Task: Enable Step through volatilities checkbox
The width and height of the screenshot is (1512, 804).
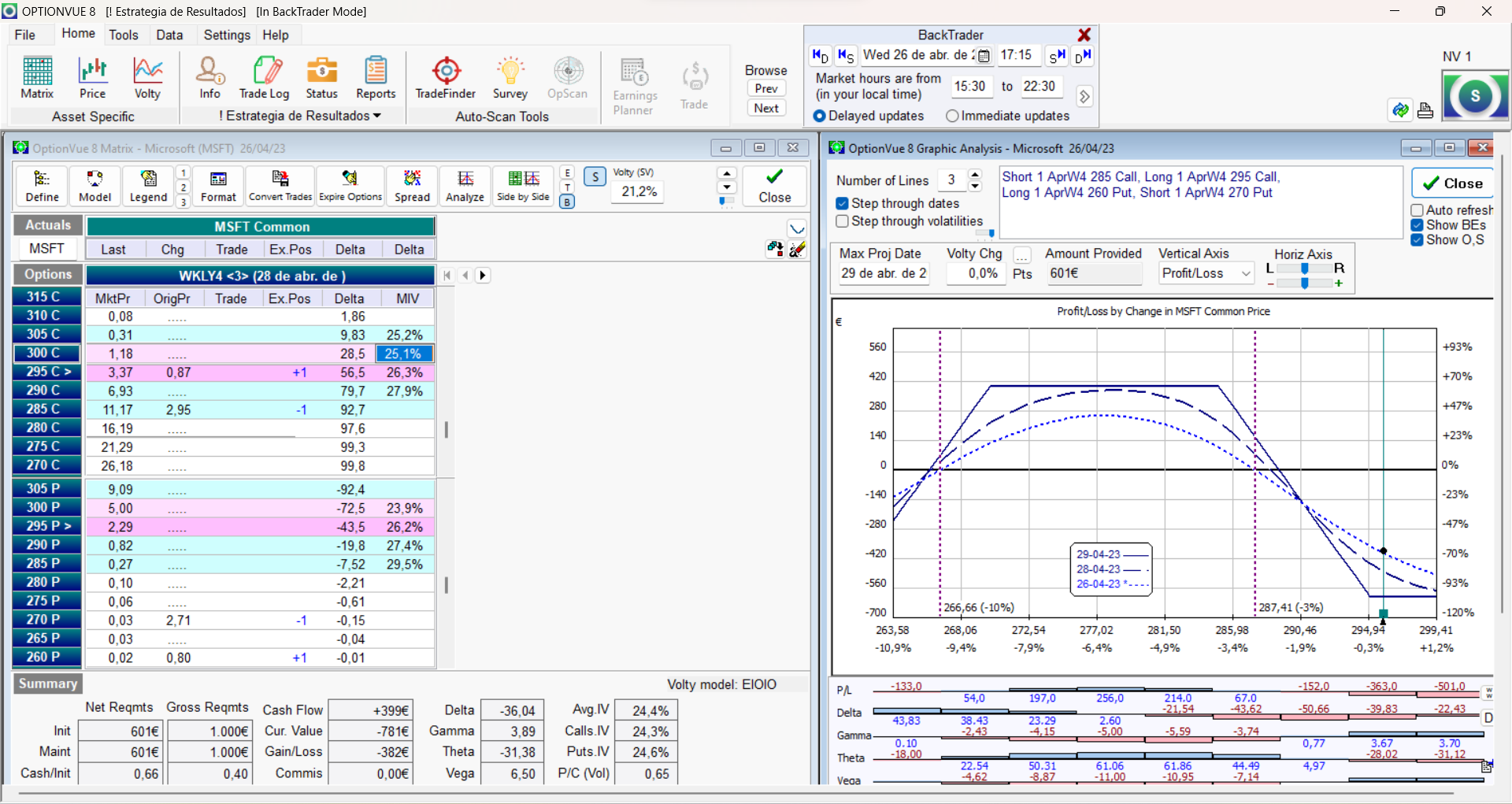Action: [x=843, y=221]
